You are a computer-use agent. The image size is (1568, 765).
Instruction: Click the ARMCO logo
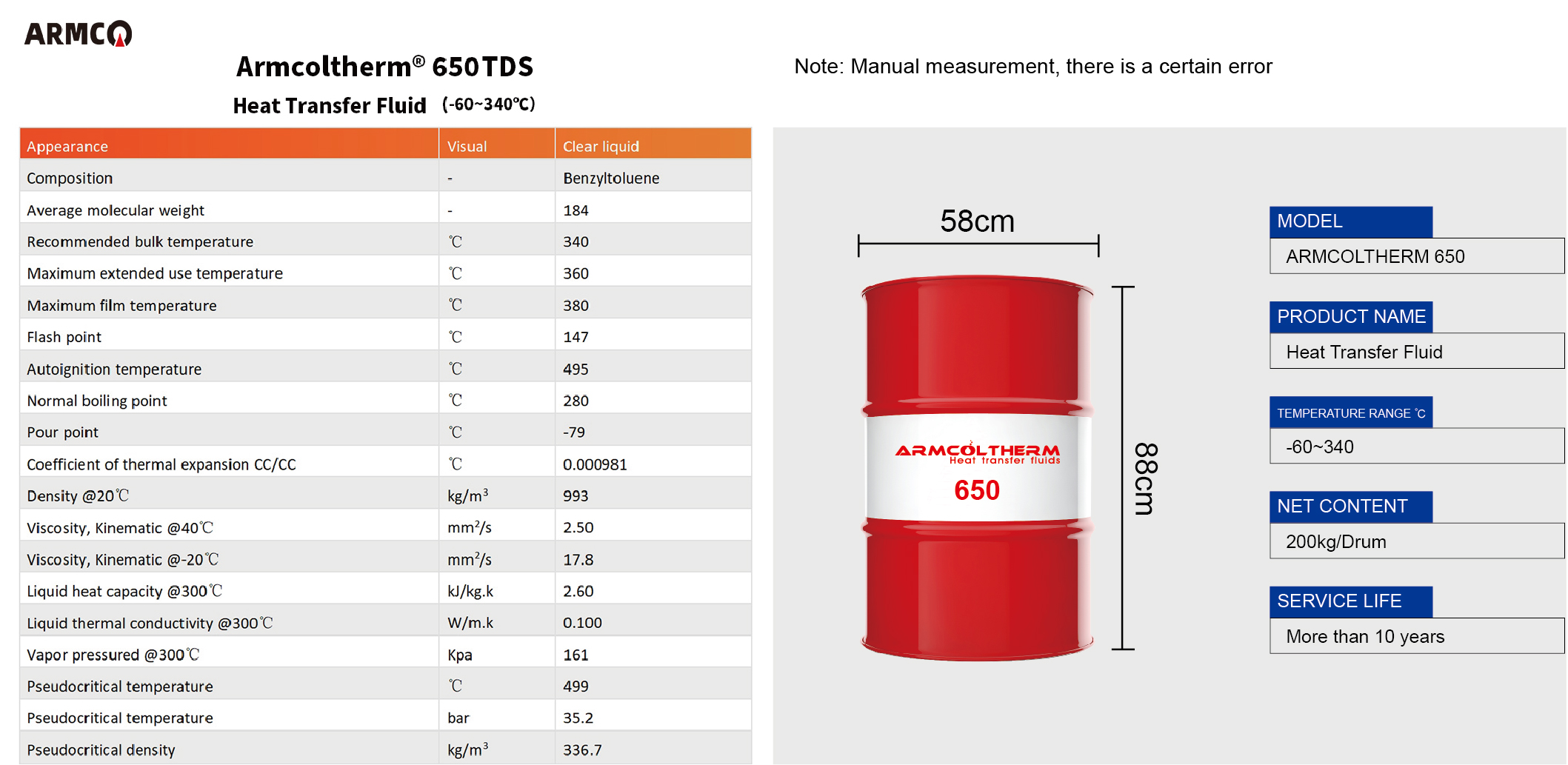tap(79, 33)
